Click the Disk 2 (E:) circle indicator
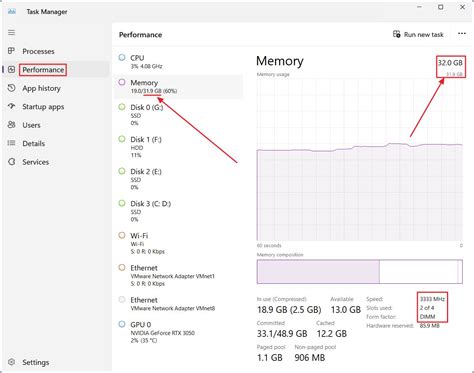 [x=122, y=171]
